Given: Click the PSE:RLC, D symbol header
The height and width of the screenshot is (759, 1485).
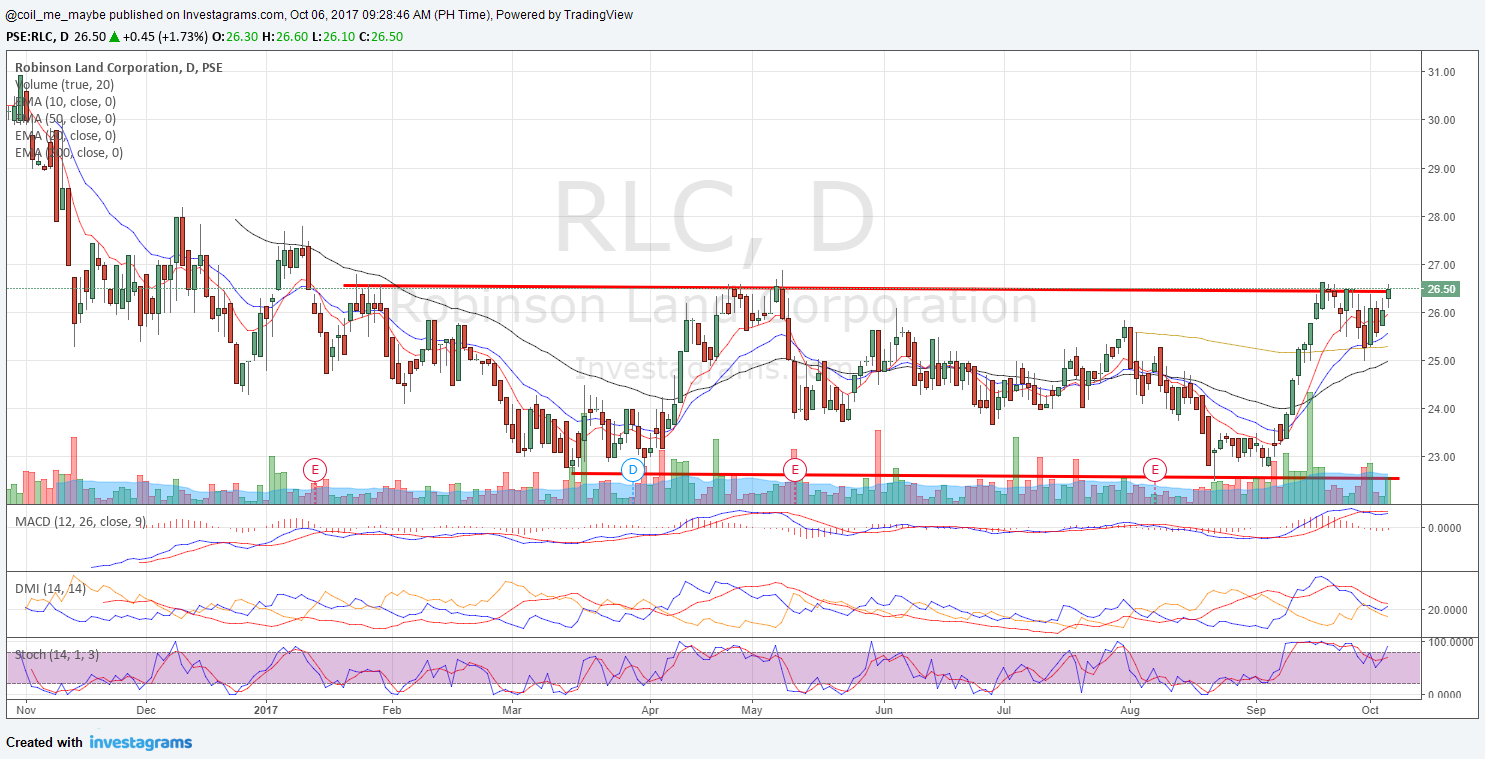Looking at the screenshot, I should coord(38,36).
